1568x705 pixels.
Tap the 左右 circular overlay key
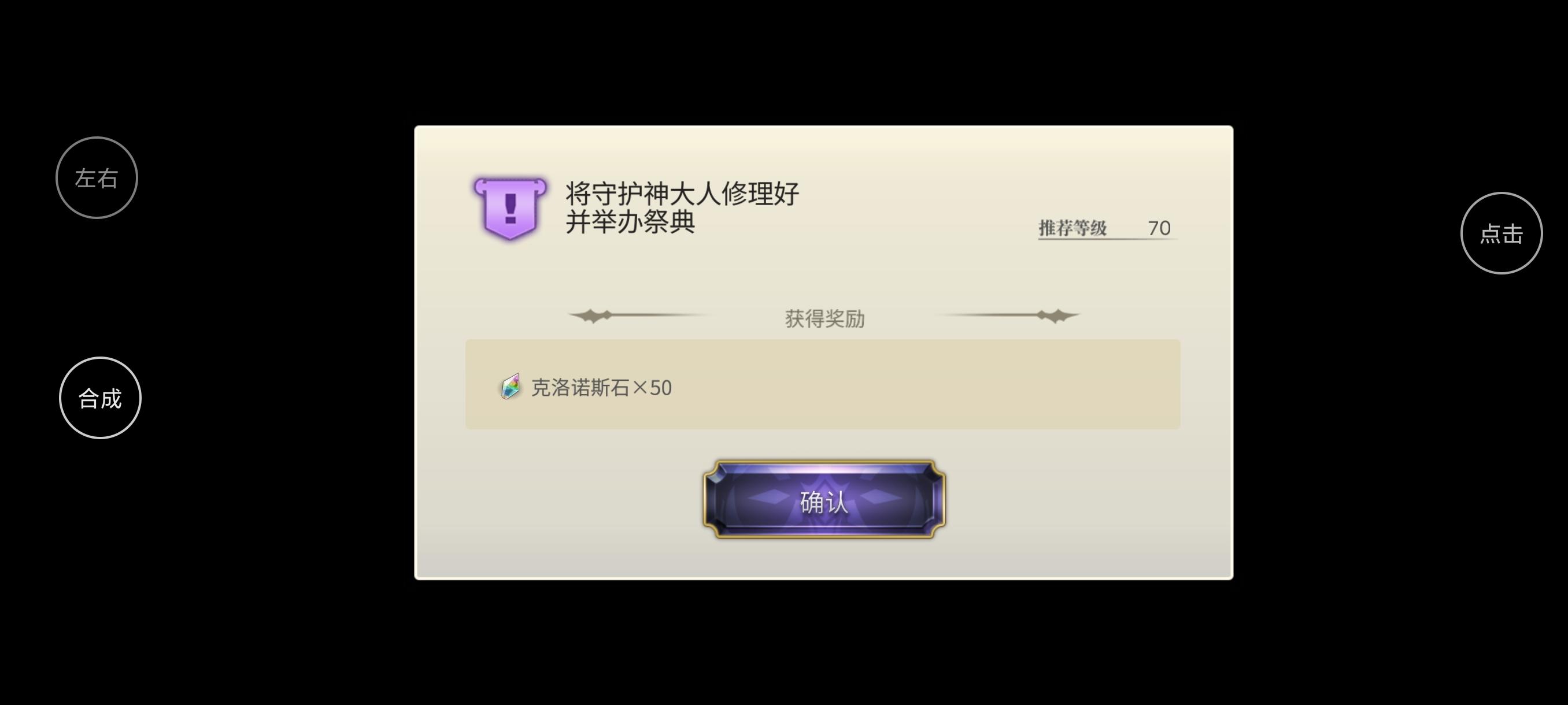97,177
